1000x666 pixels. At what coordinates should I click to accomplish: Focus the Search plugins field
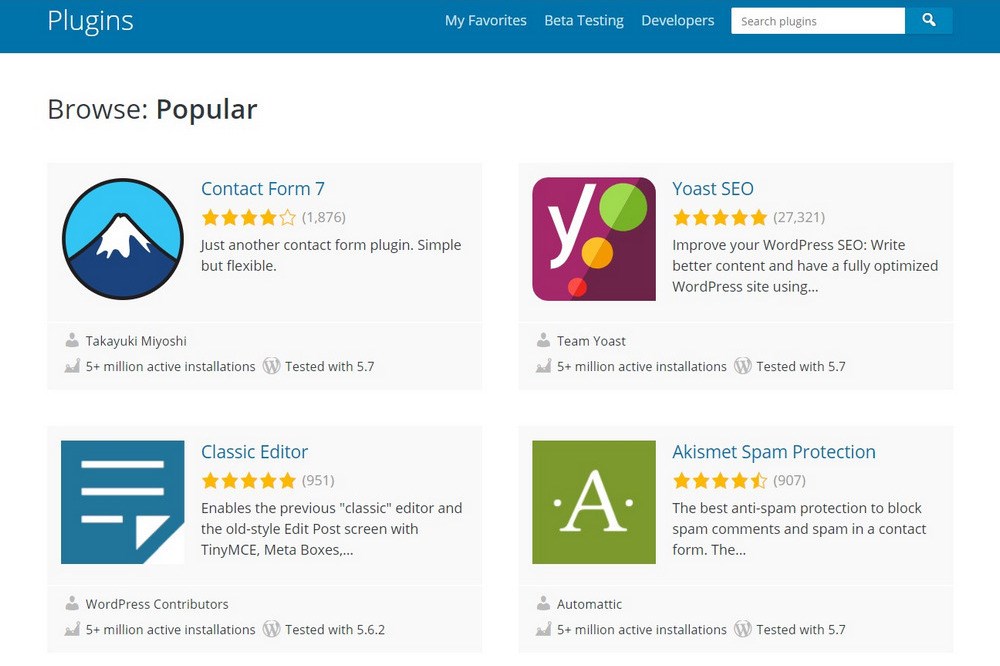tap(818, 20)
